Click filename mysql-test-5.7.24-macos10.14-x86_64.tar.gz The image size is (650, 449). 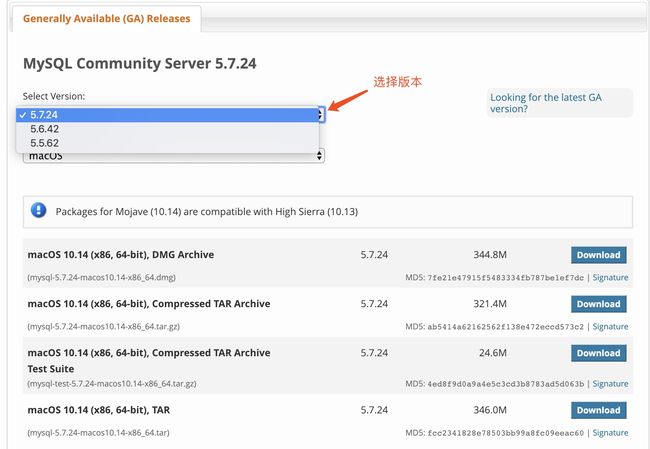tap(112, 383)
